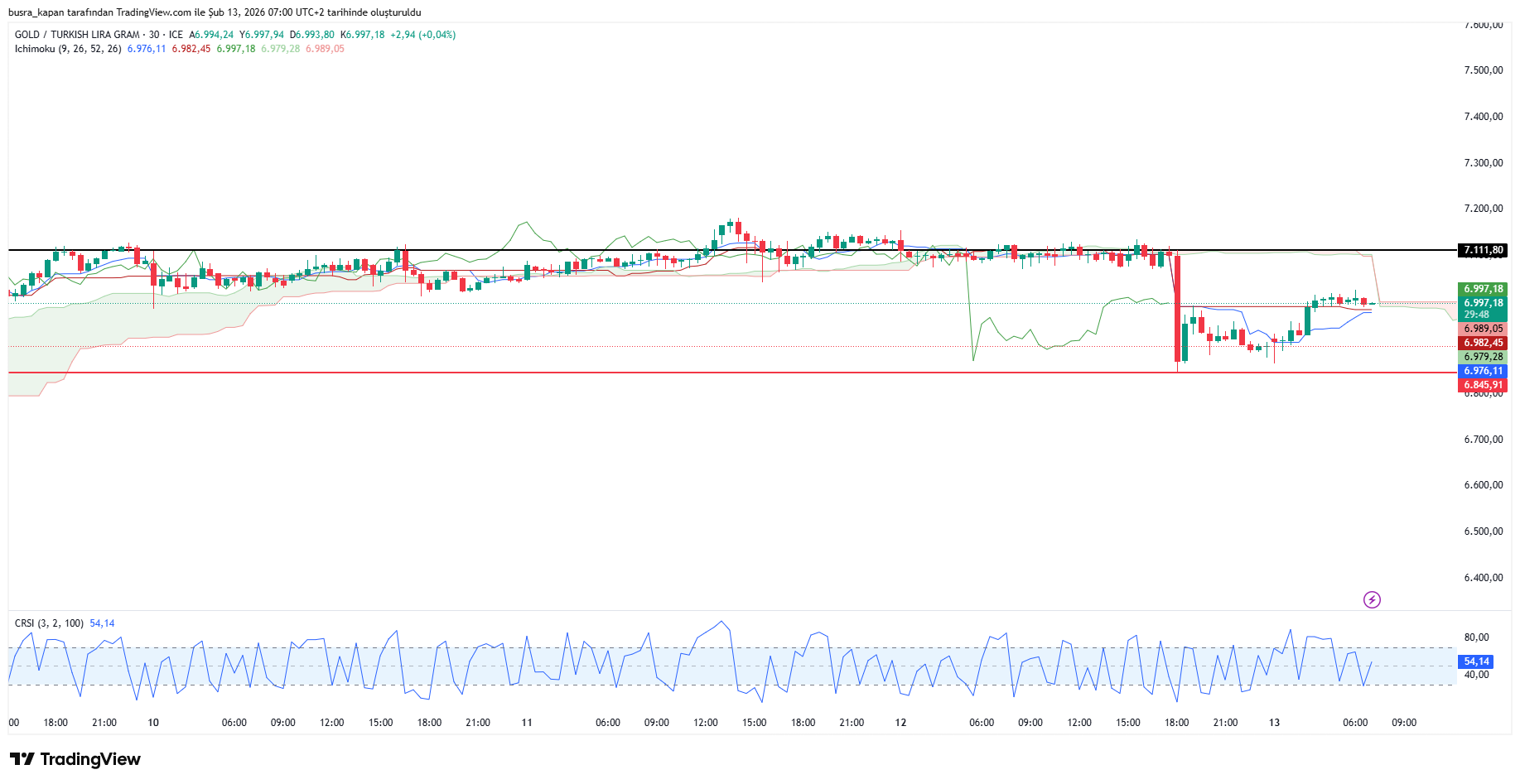Click the light green 6.979,28 price axis tag
1520x784 pixels.
[1483, 357]
